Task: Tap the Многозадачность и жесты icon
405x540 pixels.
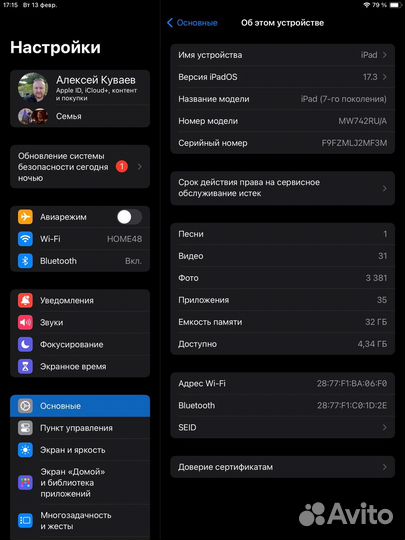Action: click(x=25, y=520)
